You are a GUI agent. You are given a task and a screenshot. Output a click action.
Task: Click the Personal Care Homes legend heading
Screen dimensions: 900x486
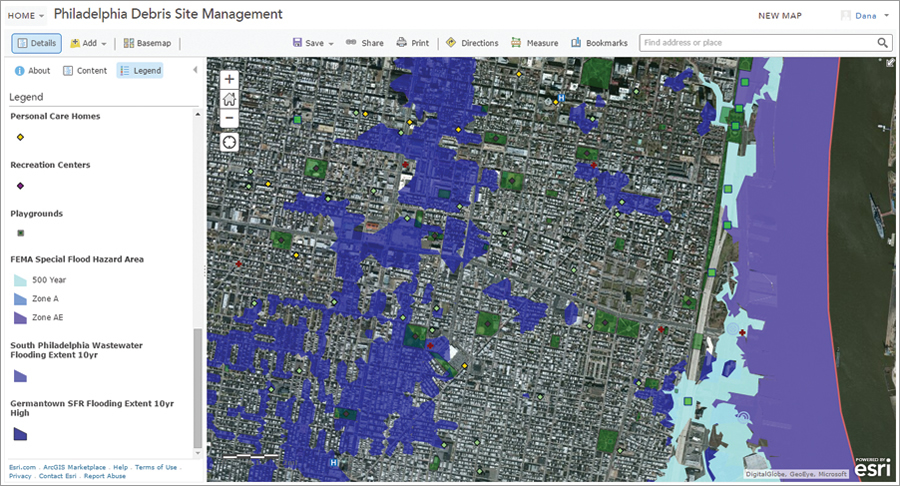(x=55, y=116)
